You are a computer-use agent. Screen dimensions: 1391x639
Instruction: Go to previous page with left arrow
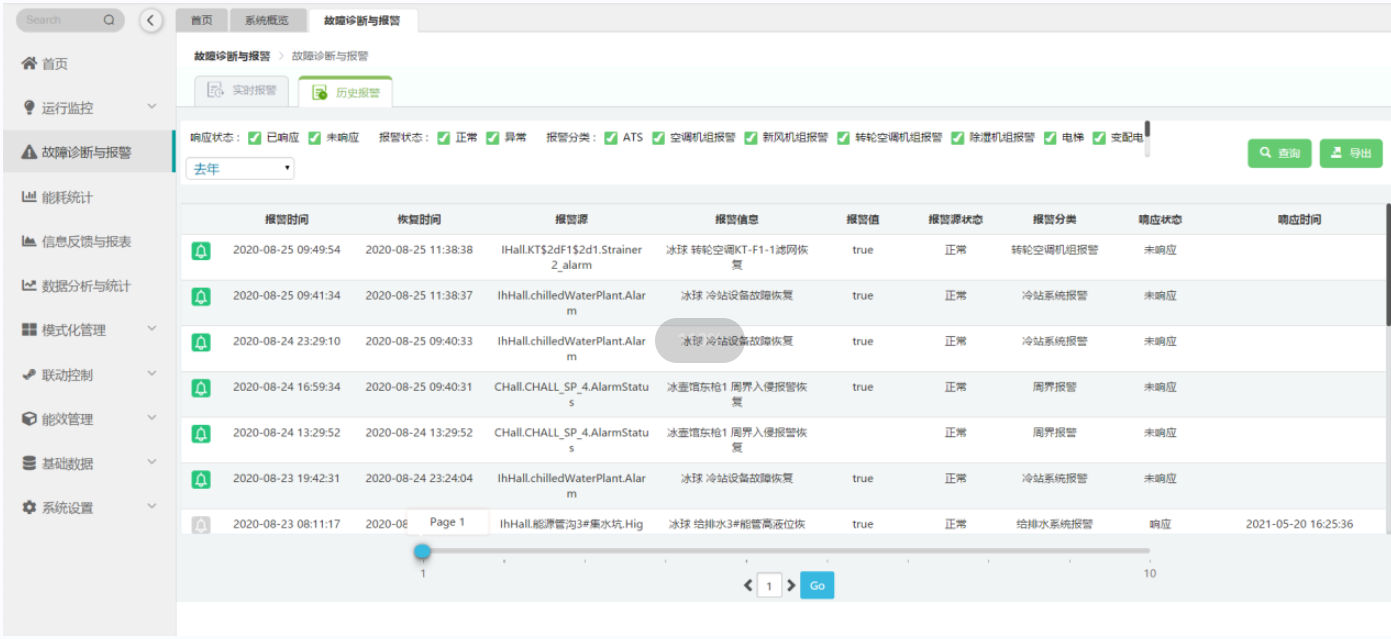(748, 586)
